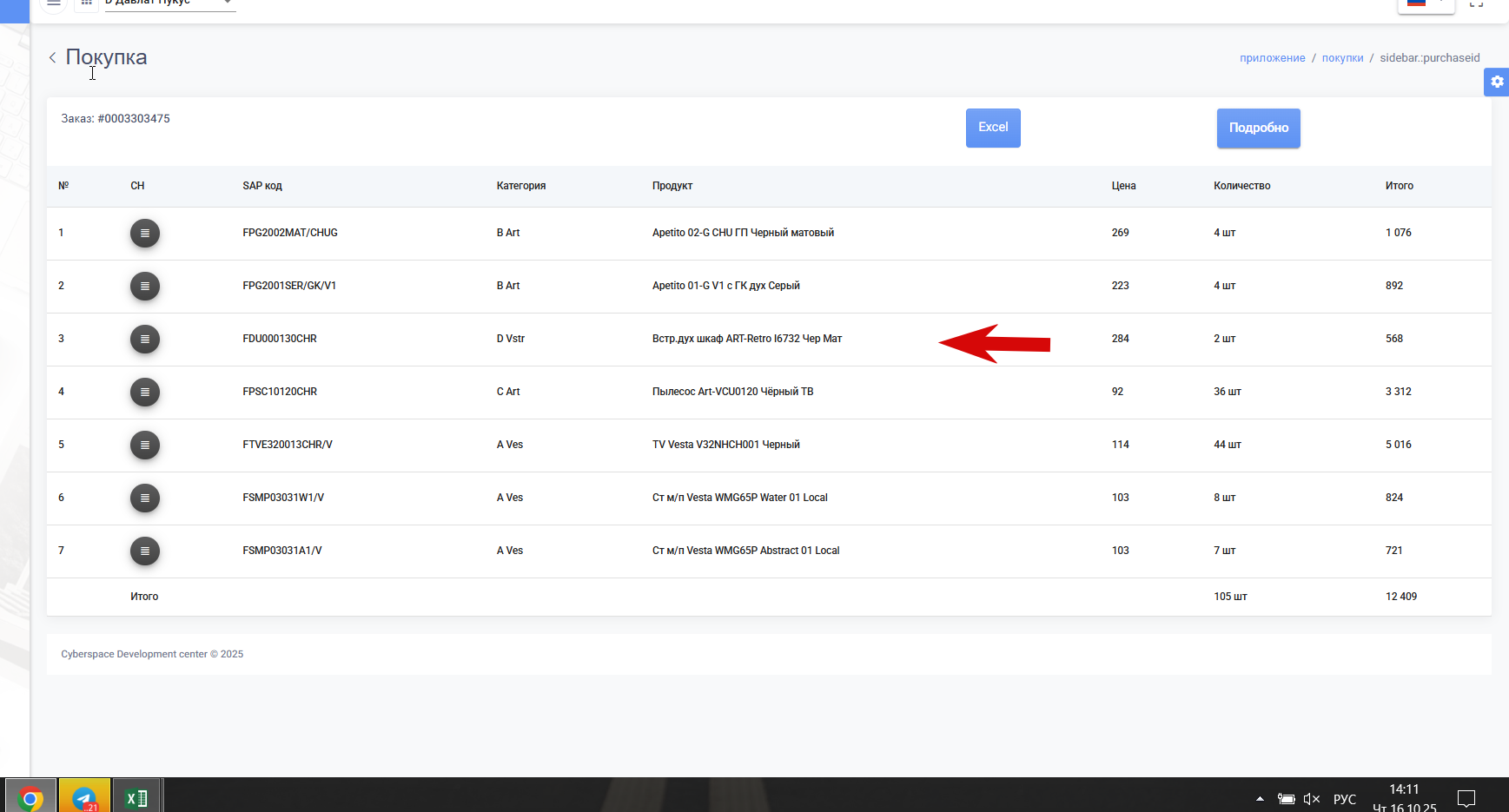The width and height of the screenshot is (1509, 812).
Task: Click the round list icon for FDU000130CHR
Action: click(x=145, y=339)
